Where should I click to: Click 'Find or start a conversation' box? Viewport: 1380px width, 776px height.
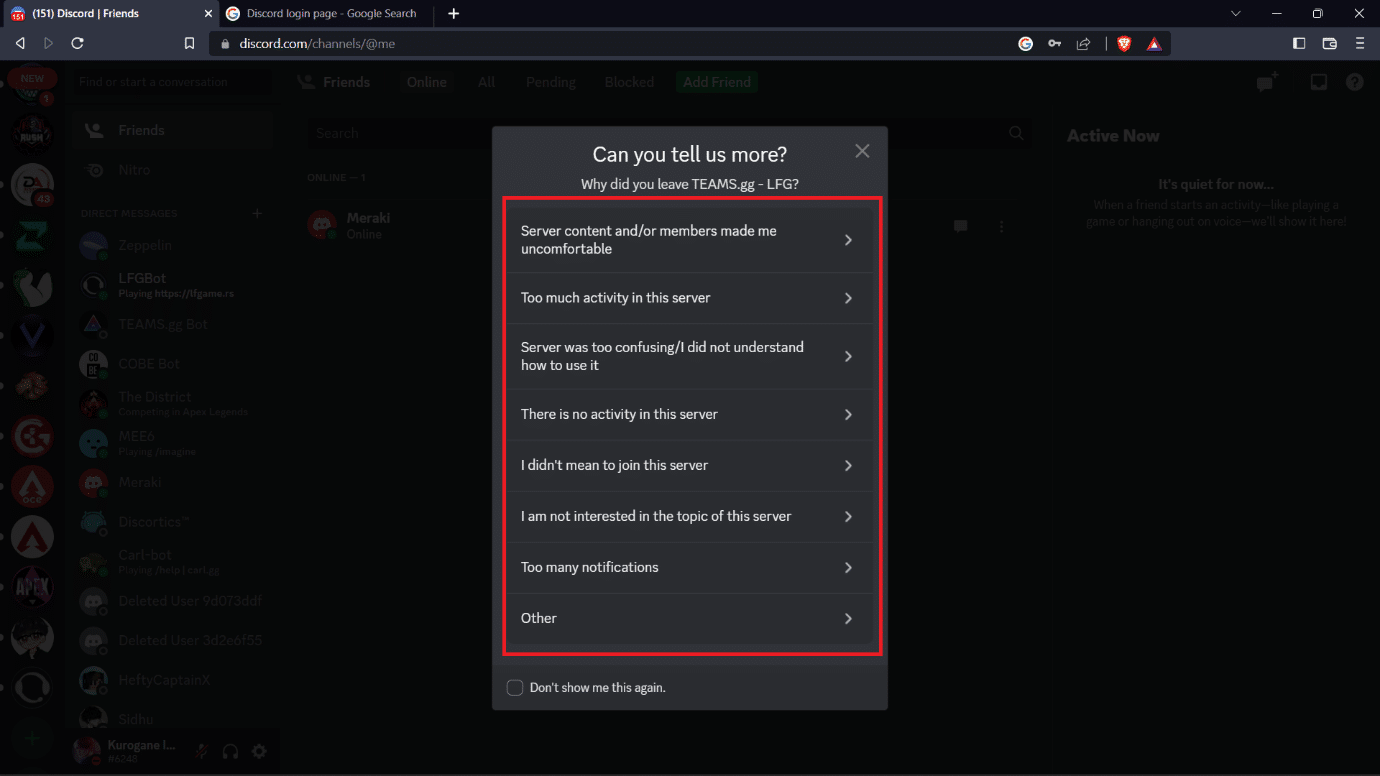coord(172,82)
